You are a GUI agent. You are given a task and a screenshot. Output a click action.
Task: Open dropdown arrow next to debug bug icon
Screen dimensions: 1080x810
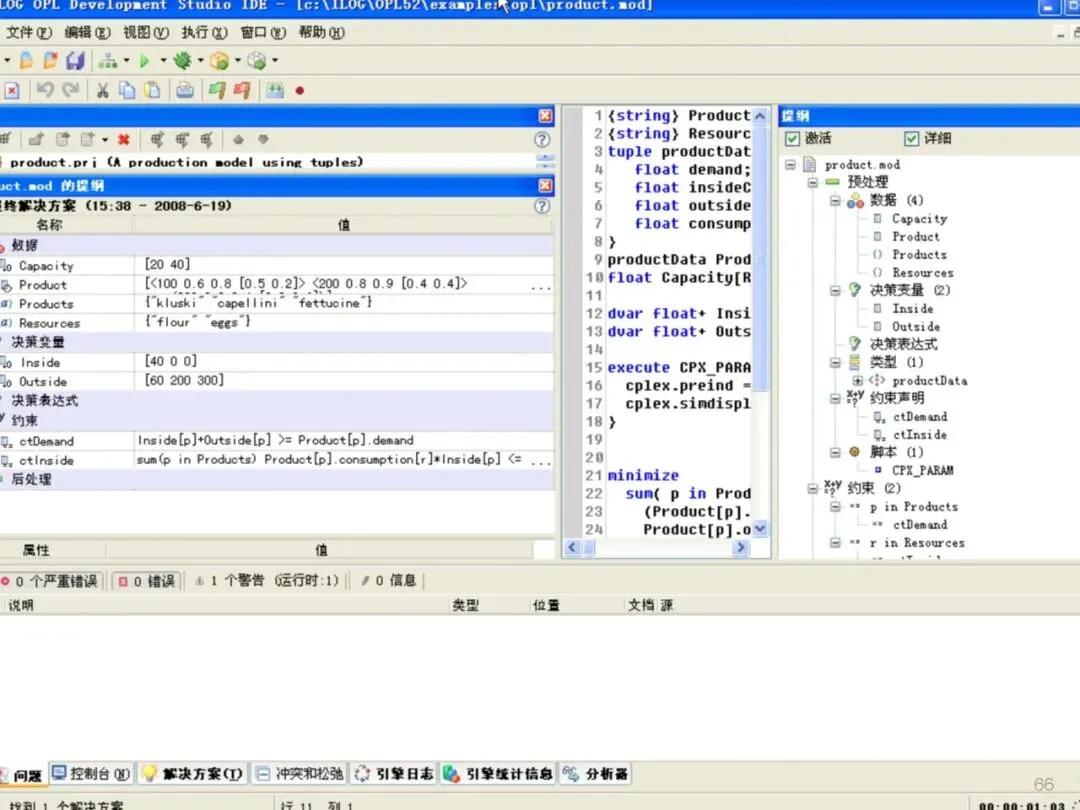[x=200, y=61]
